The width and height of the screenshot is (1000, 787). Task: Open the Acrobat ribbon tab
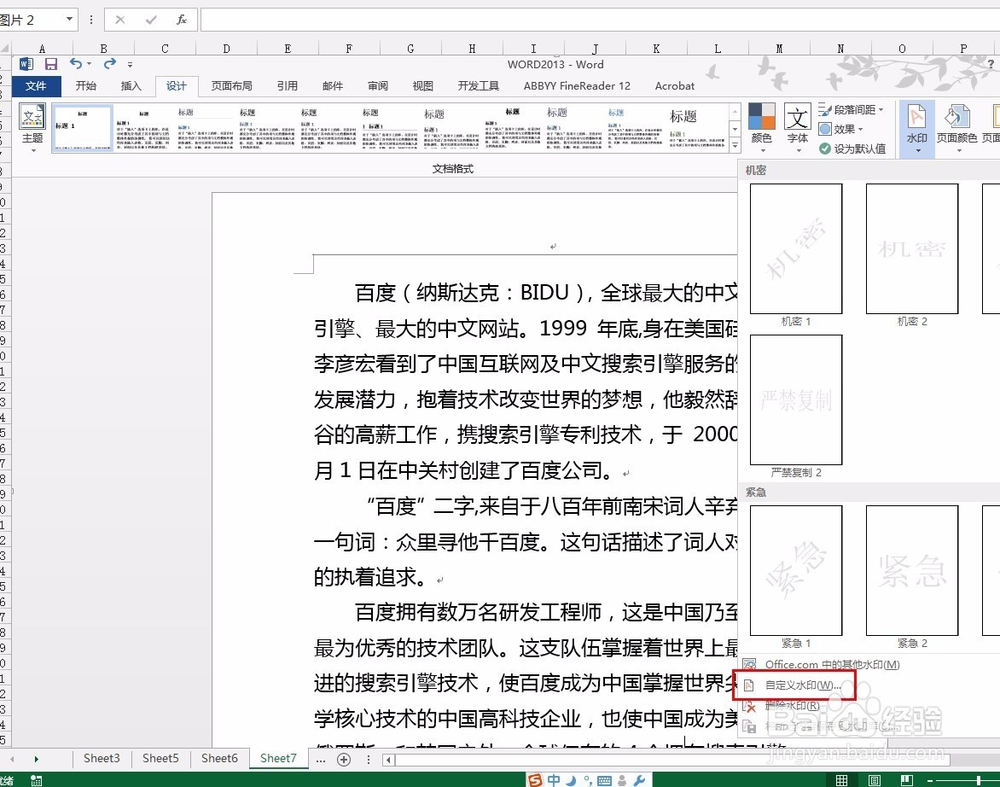(674, 86)
